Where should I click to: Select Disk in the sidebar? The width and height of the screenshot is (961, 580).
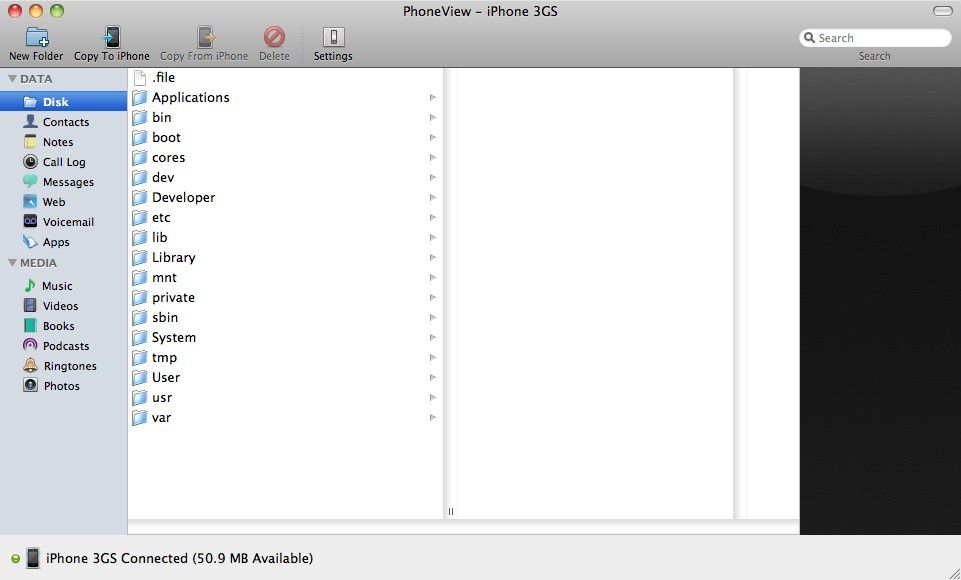64,102
